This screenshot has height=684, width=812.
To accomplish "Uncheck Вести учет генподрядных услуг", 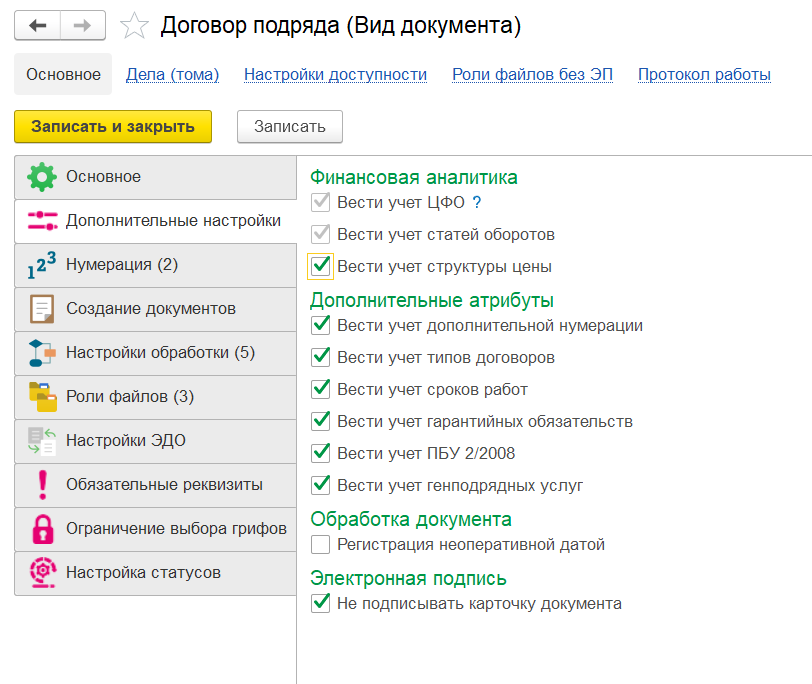I will (x=321, y=486).
